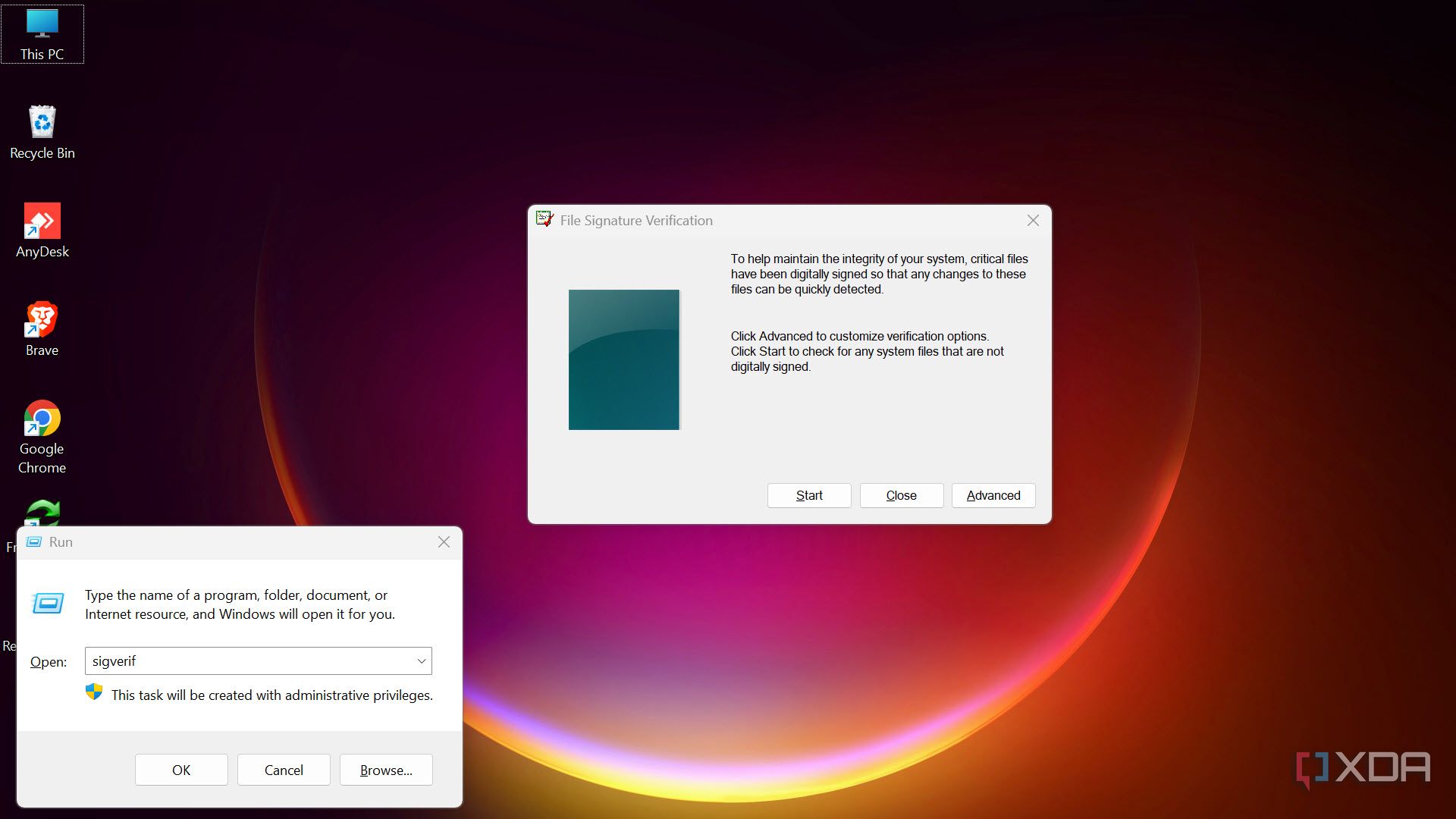Click the File Signature Verification title icon
The width and height of the screenshot is (1456, 819).
544,220
